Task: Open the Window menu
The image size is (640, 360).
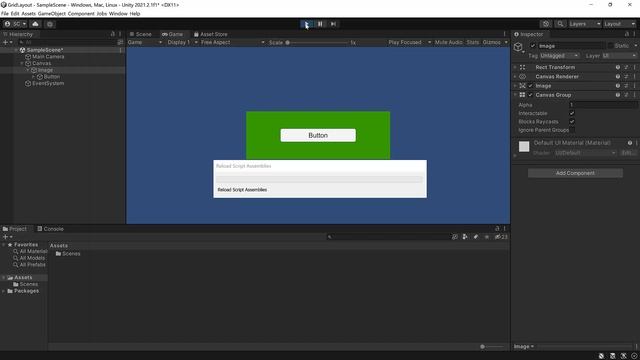Action: 118,13
